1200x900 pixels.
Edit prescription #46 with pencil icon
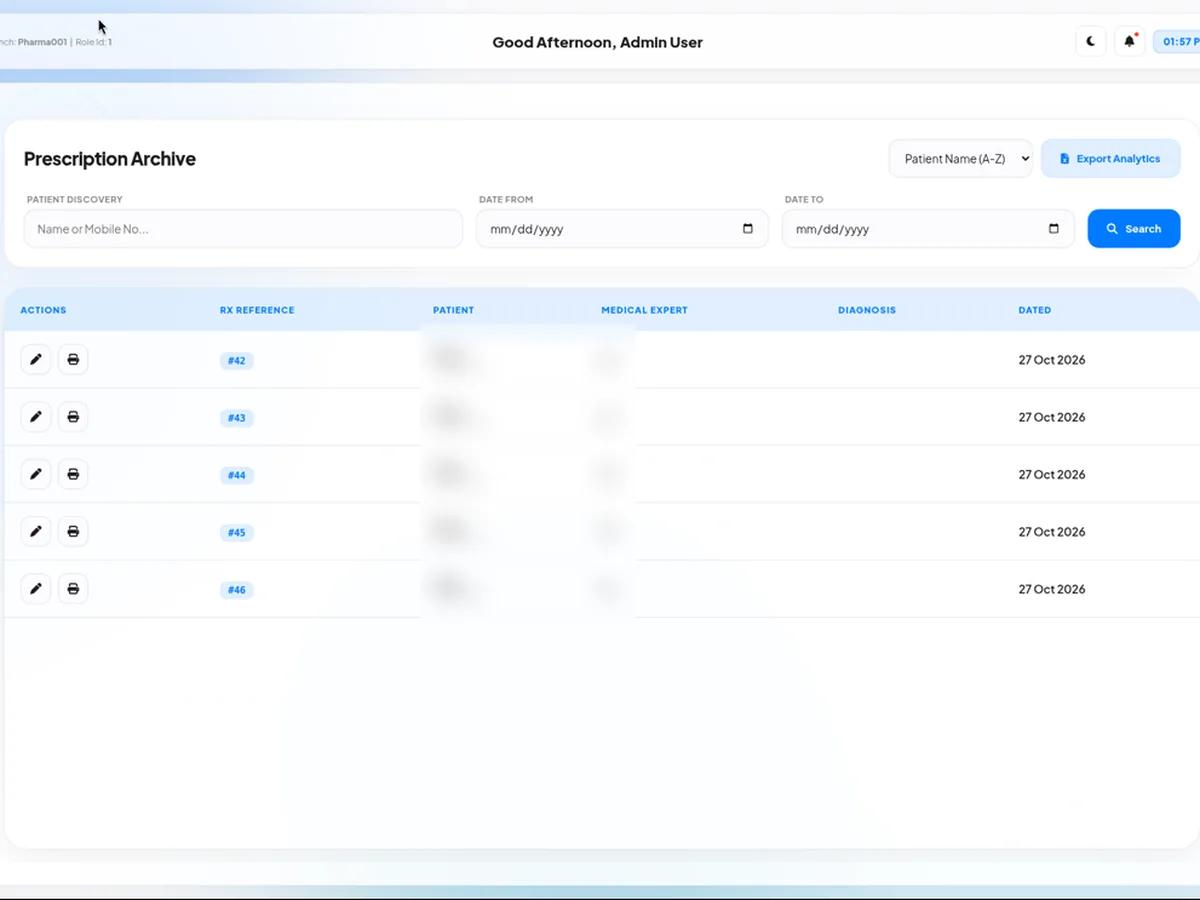coord(36,589)
